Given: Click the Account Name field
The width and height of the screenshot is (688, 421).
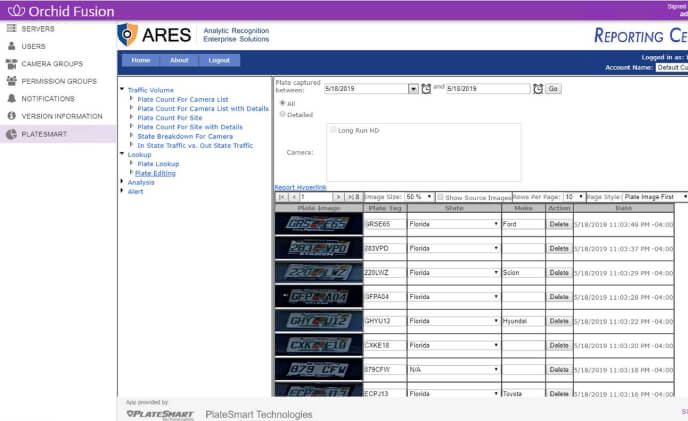Looking at the screenshot, I should (672, 68).
